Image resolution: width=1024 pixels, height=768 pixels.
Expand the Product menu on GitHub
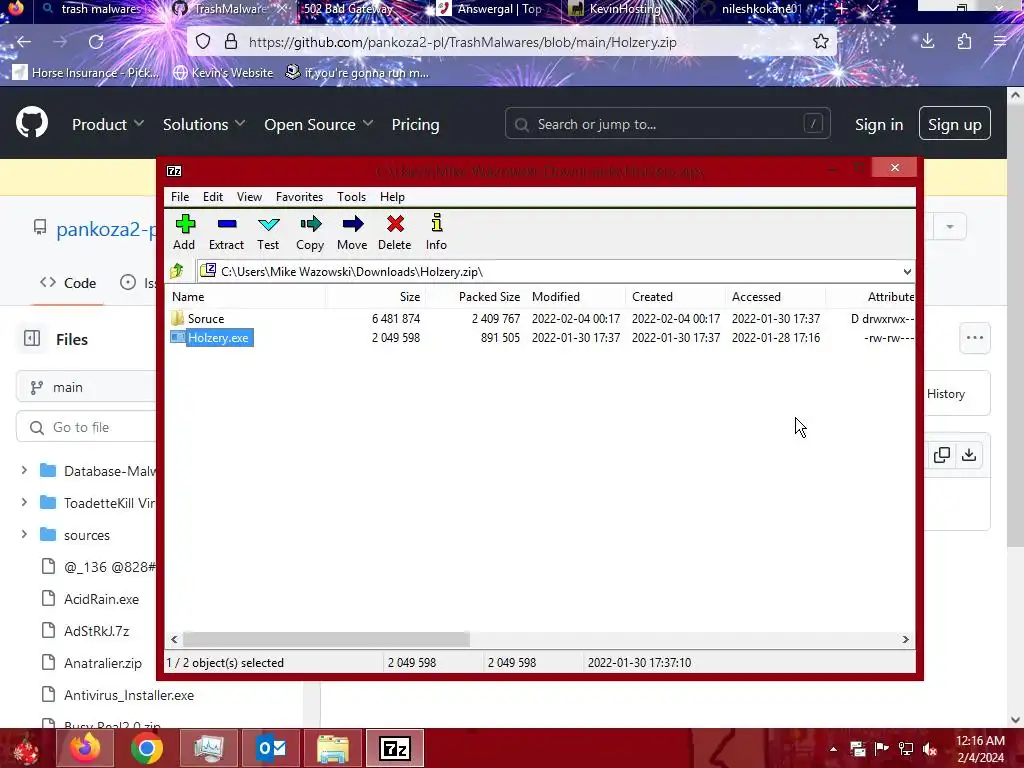coord(108,124)
